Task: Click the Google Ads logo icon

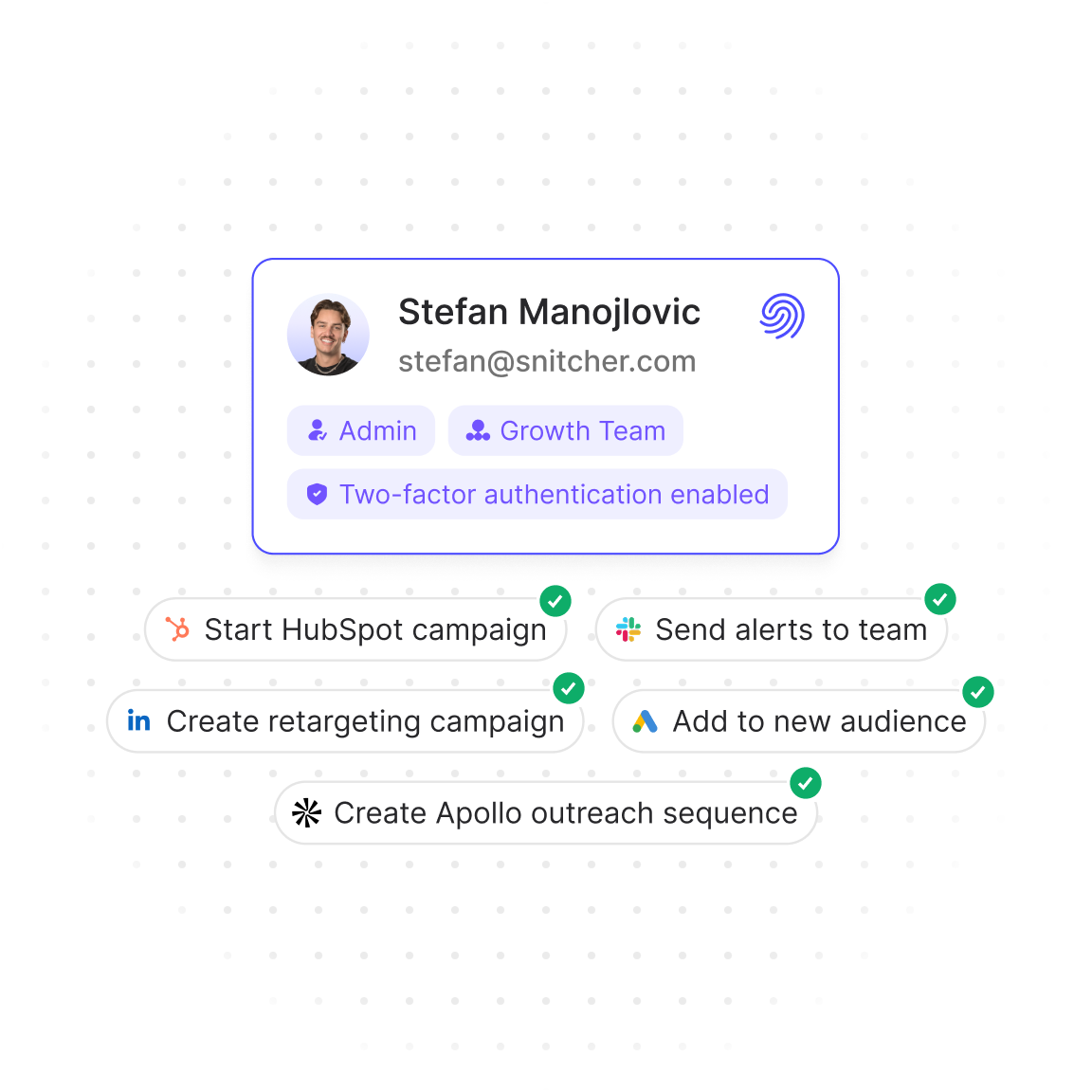Action: click(x=646, y=721)
